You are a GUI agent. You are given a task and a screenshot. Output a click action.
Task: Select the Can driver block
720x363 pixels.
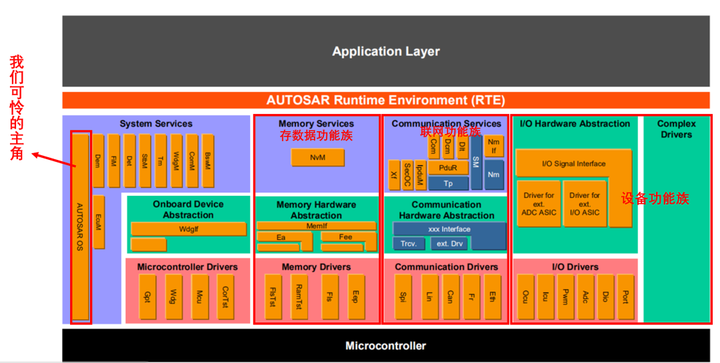point(450,296)
